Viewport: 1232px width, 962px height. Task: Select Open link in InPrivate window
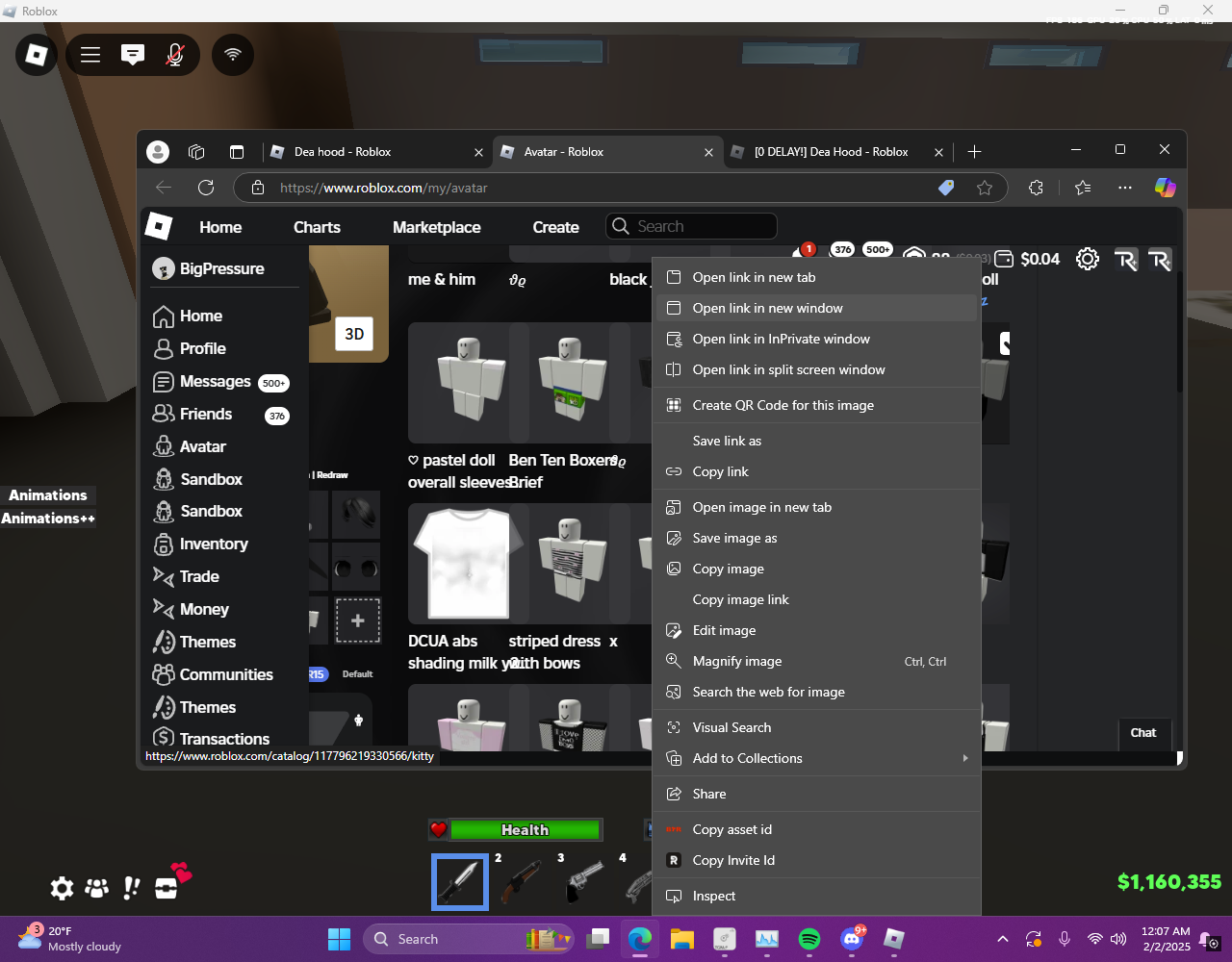point(816,339)
